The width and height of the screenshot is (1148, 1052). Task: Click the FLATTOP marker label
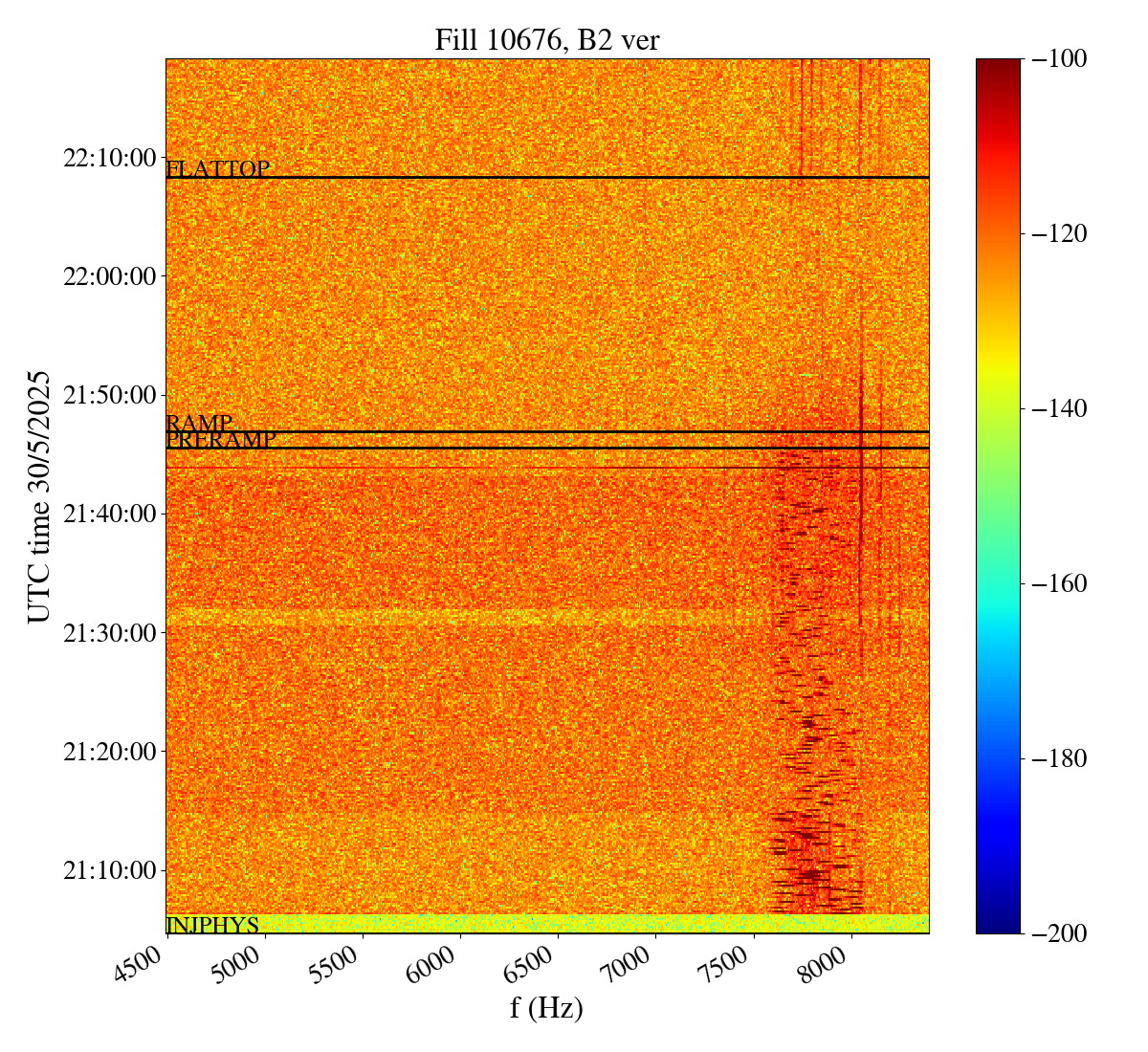[218, 169]
